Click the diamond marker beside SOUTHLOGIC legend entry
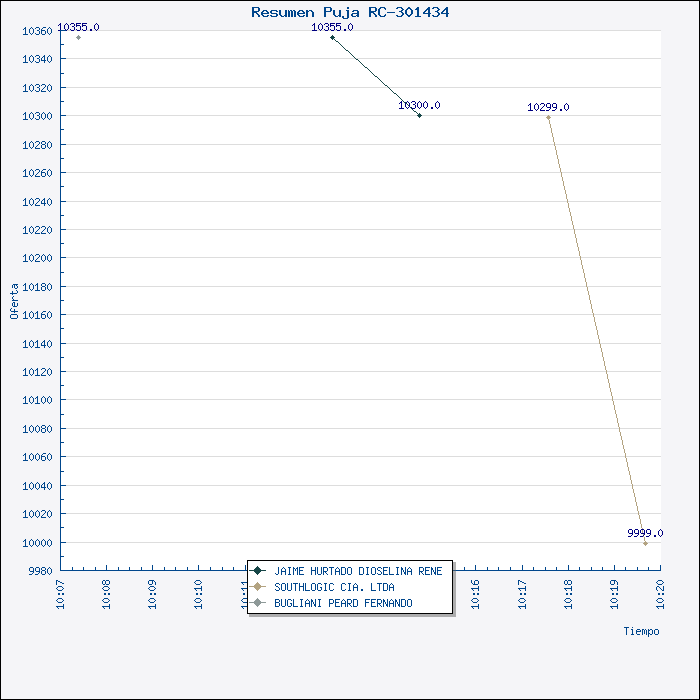The width and height of the screenshot is (700, 700). pos(258,587)
